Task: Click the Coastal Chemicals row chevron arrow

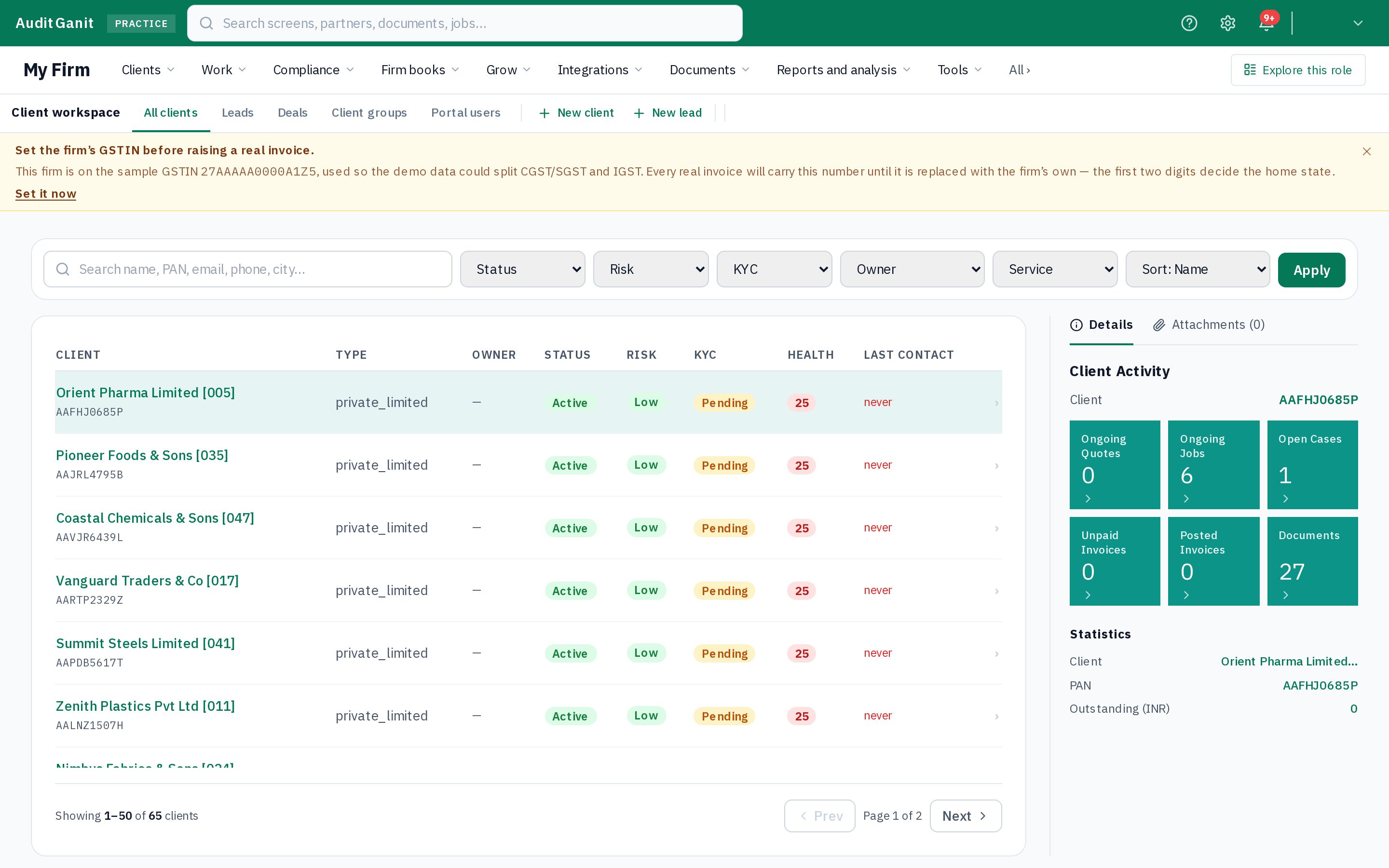Action: (x=996, y=528)
